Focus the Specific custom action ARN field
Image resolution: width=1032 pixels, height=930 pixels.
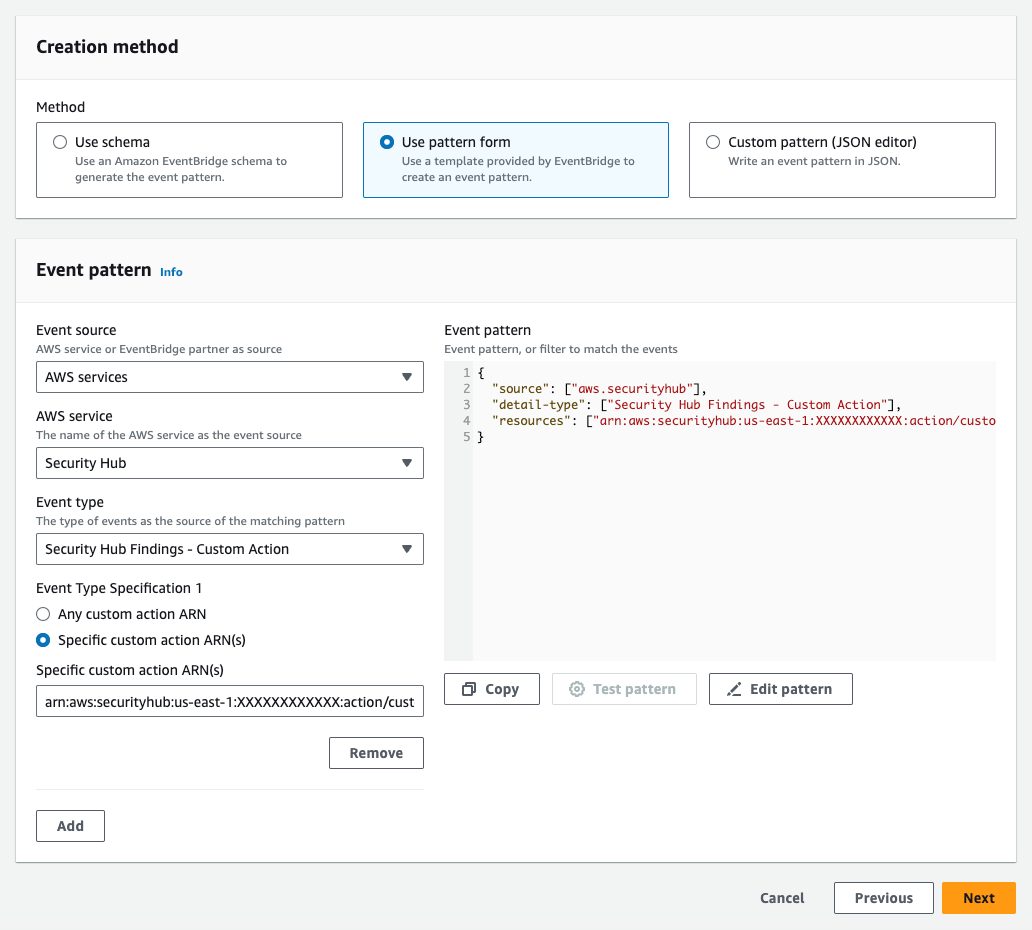coord(230,702)
